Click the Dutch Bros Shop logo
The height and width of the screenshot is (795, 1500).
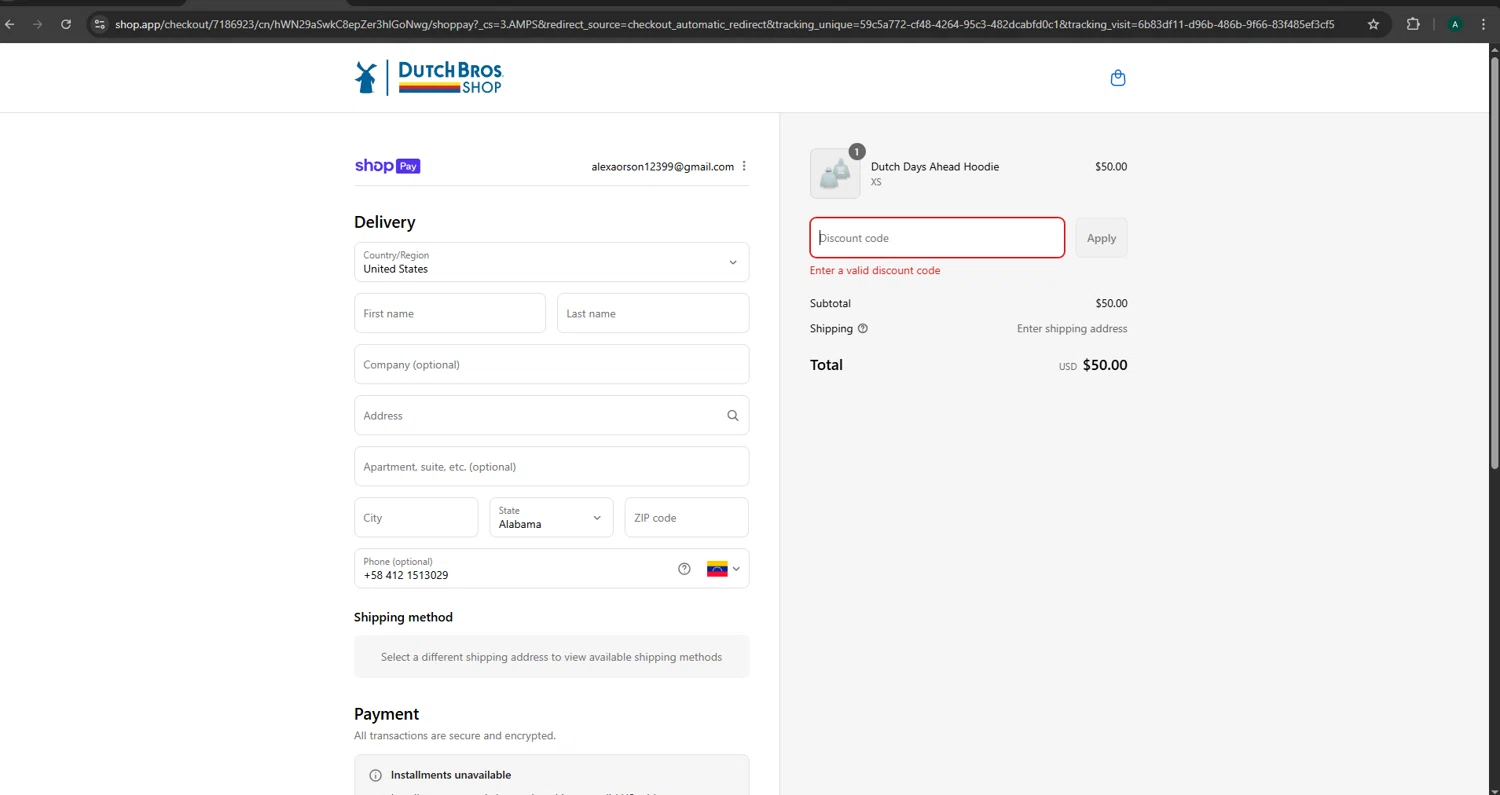point(429,77)
